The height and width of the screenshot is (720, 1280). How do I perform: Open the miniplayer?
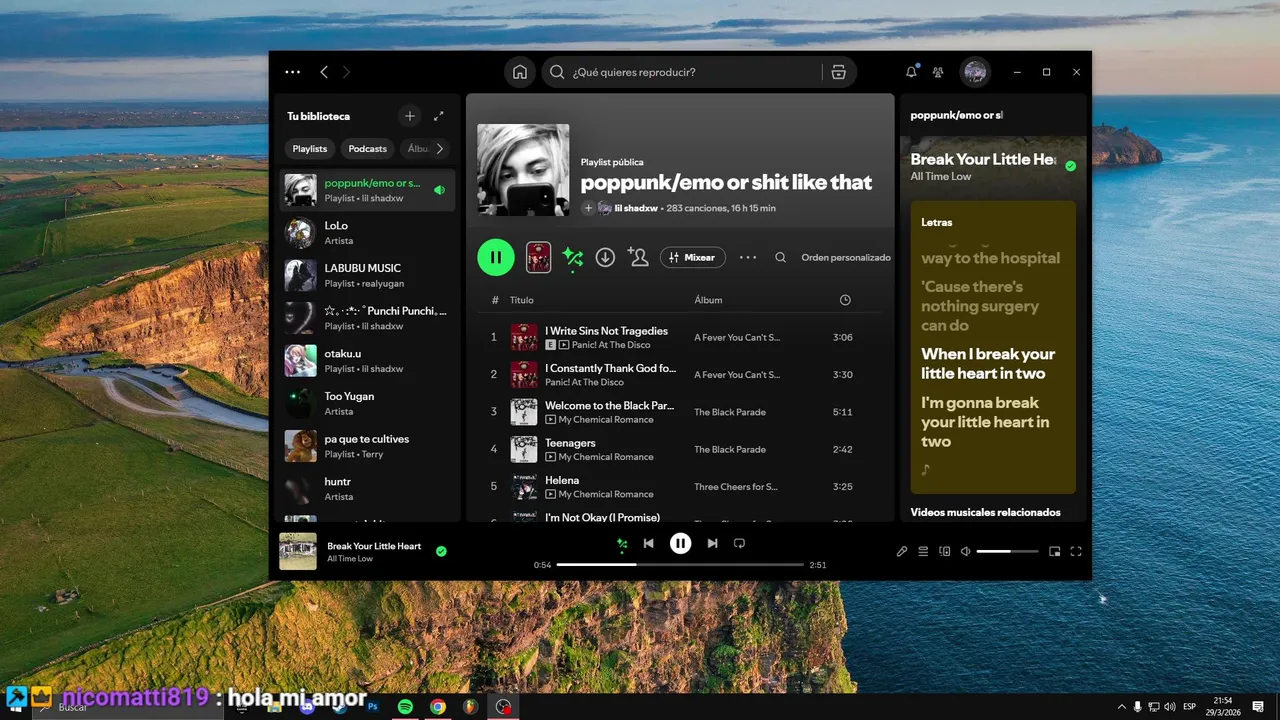1054,551
